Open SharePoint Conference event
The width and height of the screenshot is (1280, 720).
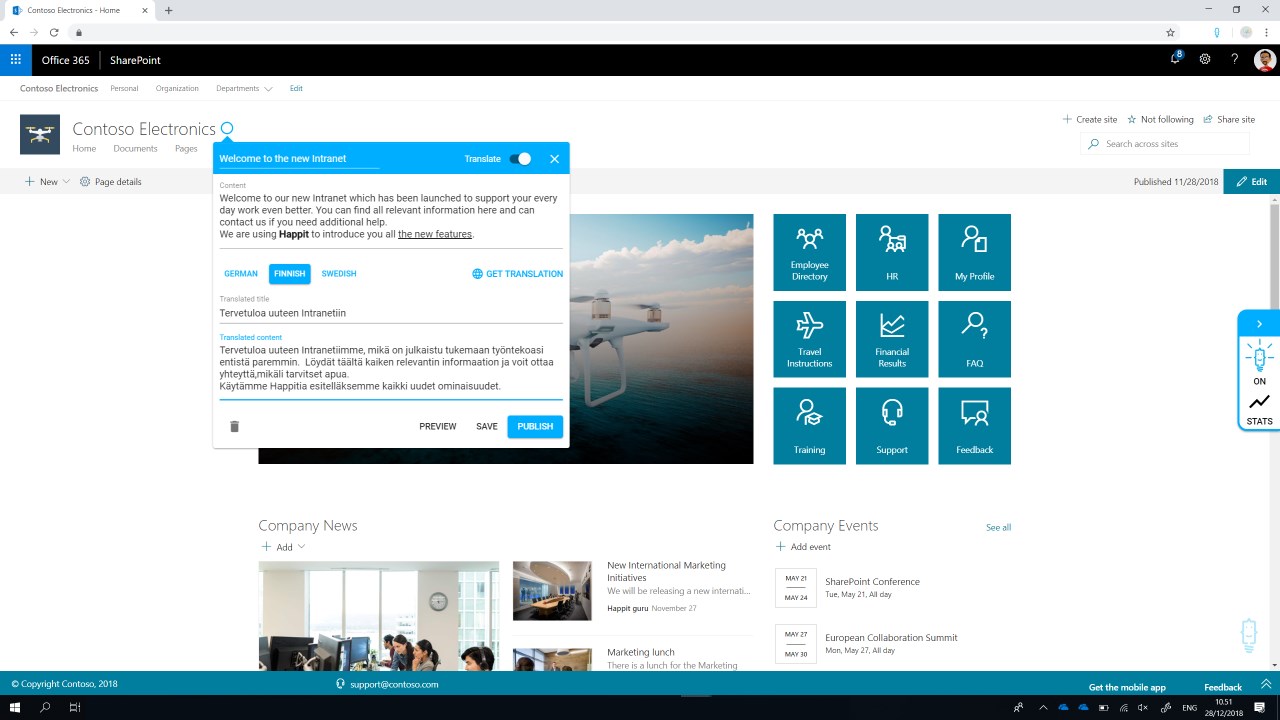872,582
